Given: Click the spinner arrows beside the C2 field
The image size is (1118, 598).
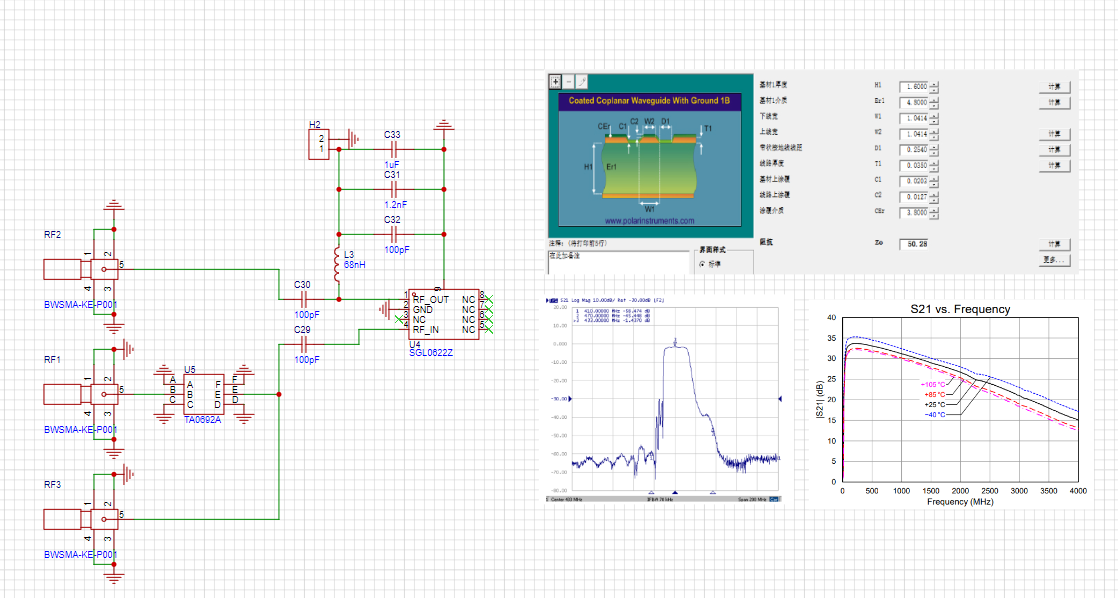Looking at the screenshot, I should click(x=934, y=196).
